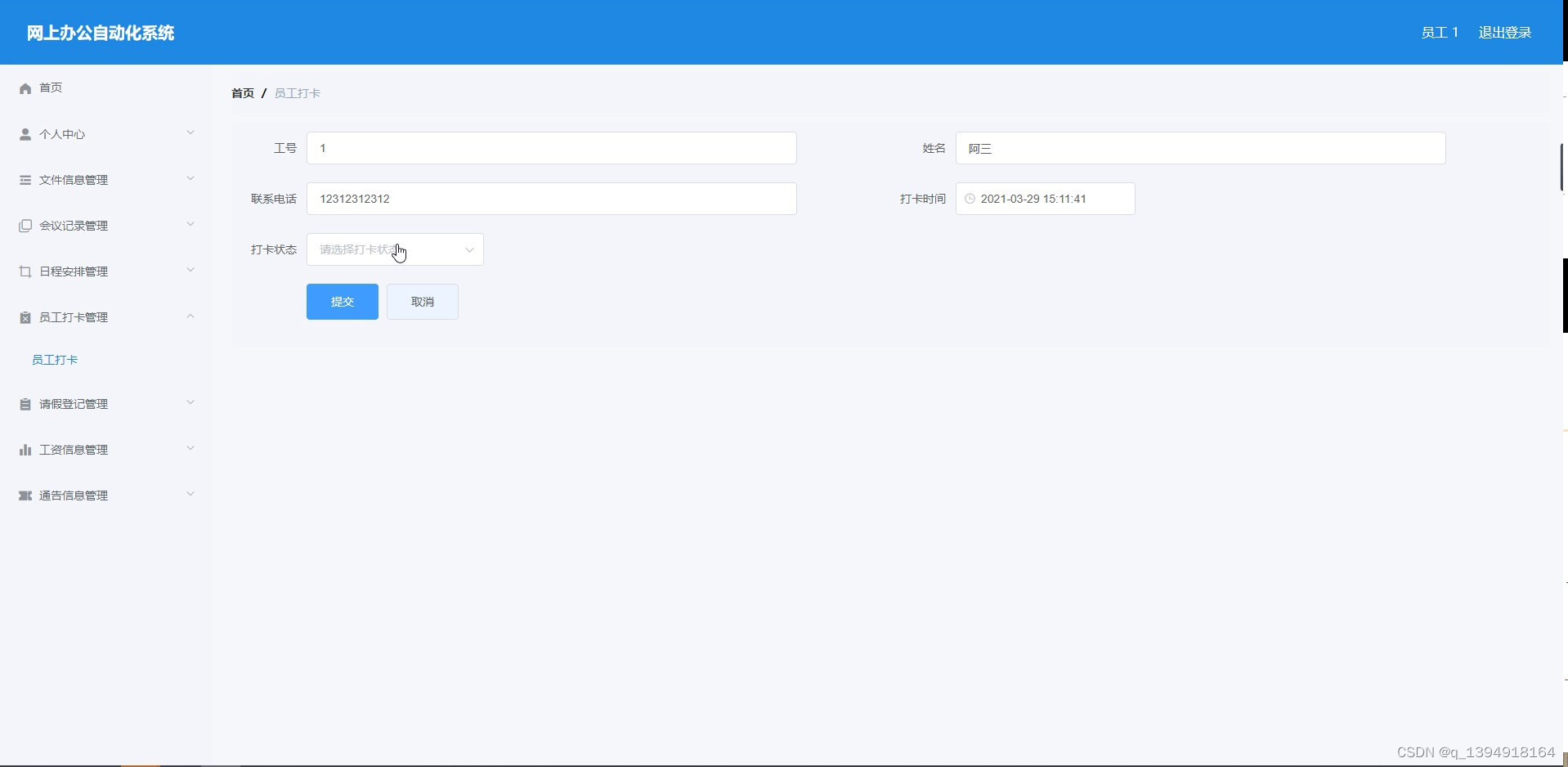The image size is (1568, 767).
Task: Expand 通告信息管理 chevron
Action: [x=190, y=494]
